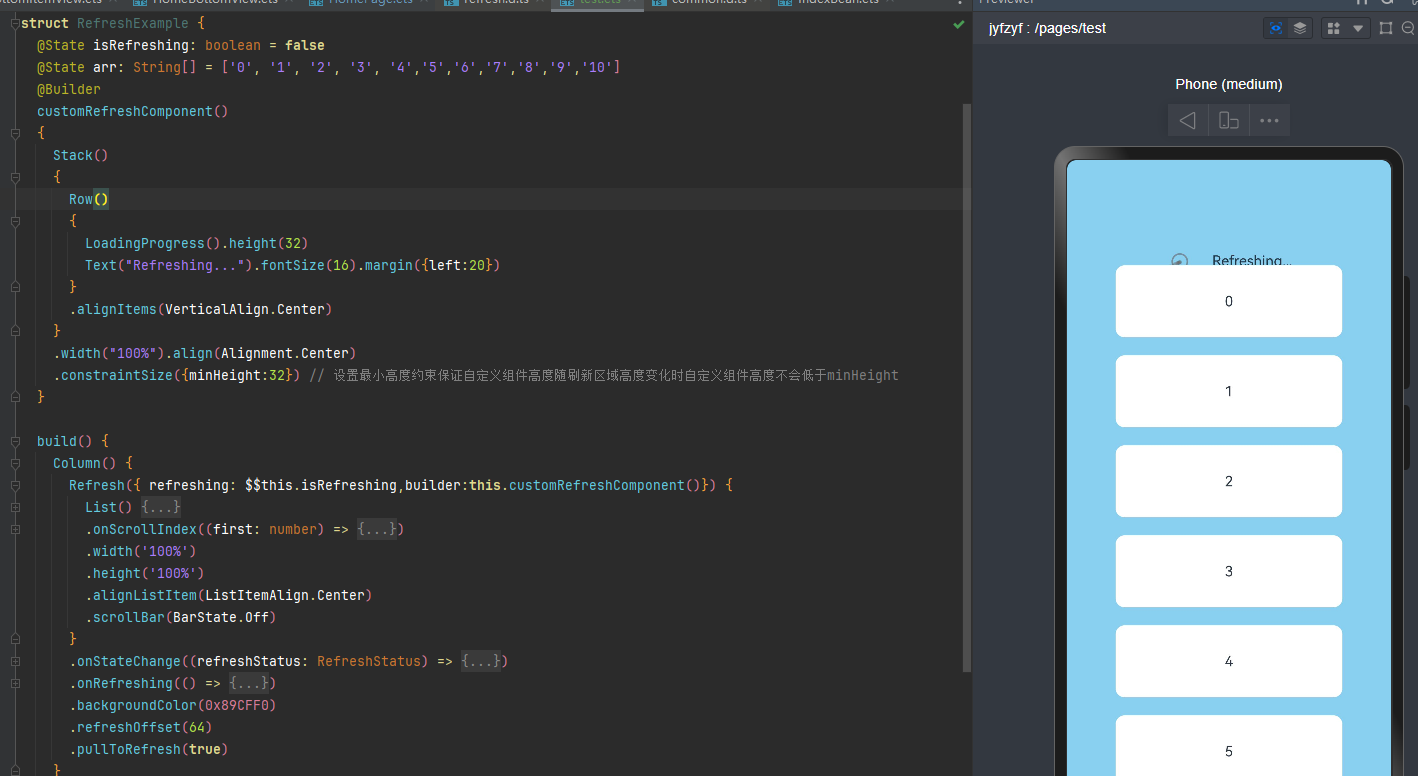Click the green checkmark inspection indicator
Screen dimensions: 1418x776
(x=959, y=24)
